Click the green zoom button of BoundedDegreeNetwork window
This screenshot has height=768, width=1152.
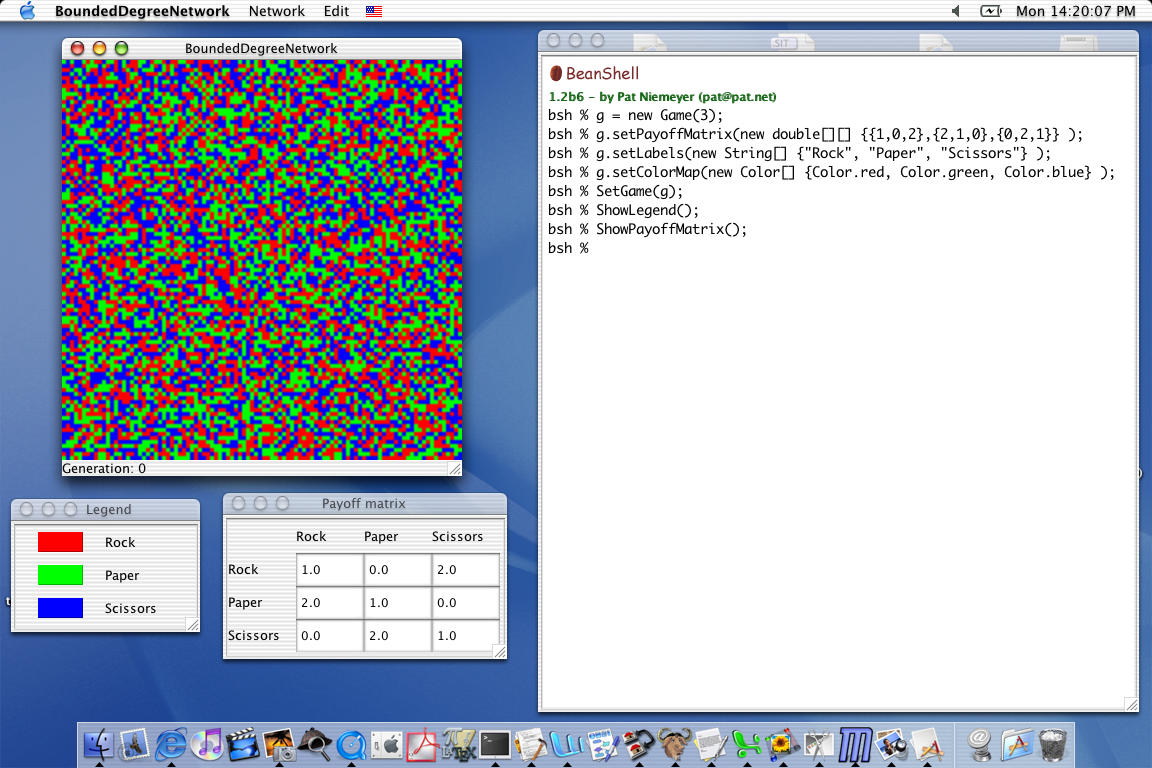(x=121, y=49)
